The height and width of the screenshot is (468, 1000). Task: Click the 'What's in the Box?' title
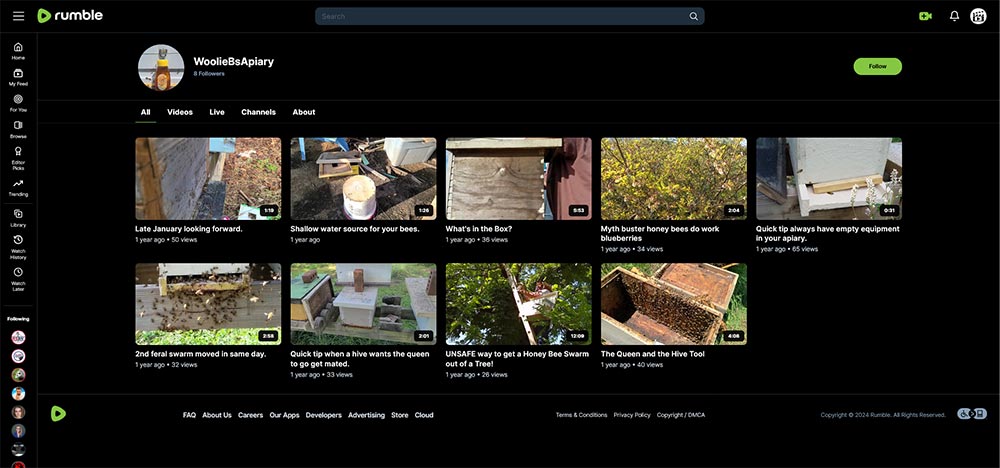coord(478,229)
